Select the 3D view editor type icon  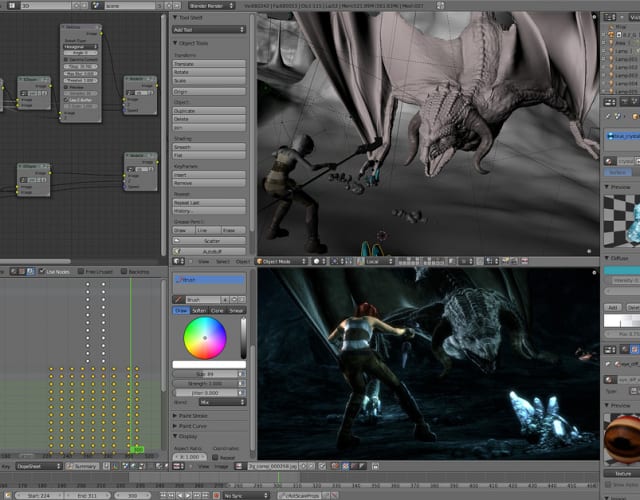point(177,261)
